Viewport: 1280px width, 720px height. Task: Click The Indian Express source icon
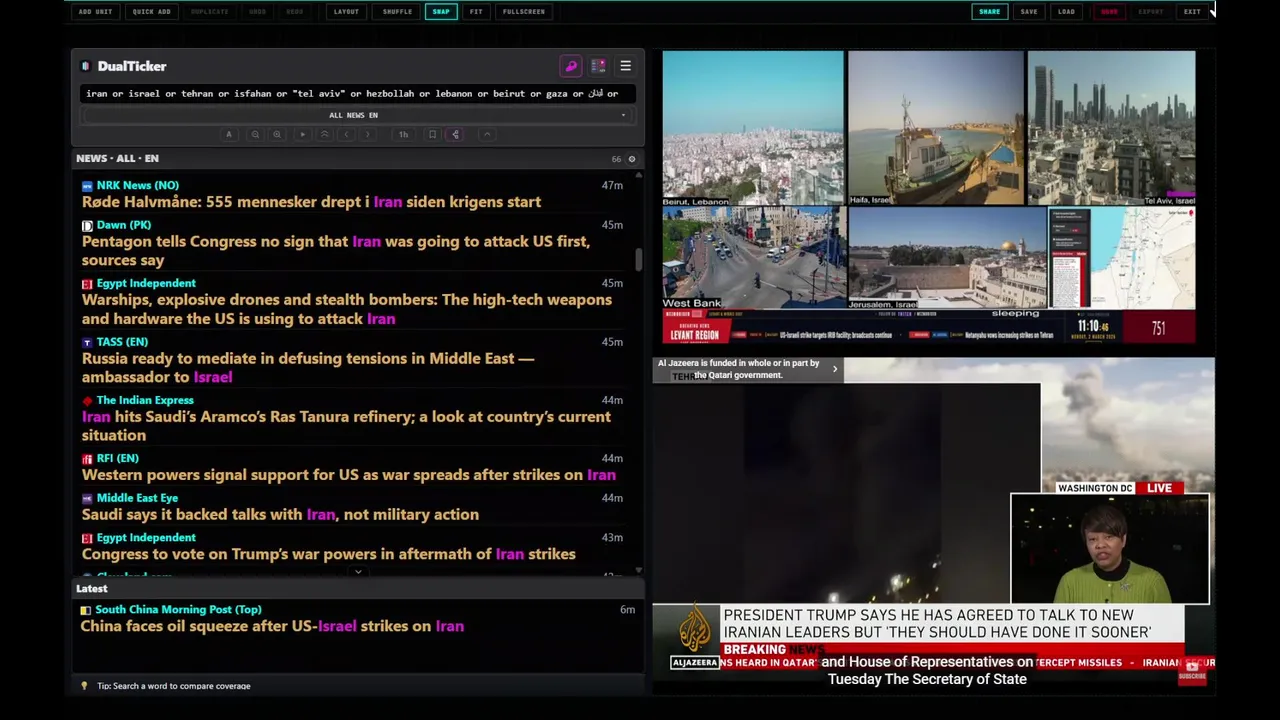(x=87, y=401)
